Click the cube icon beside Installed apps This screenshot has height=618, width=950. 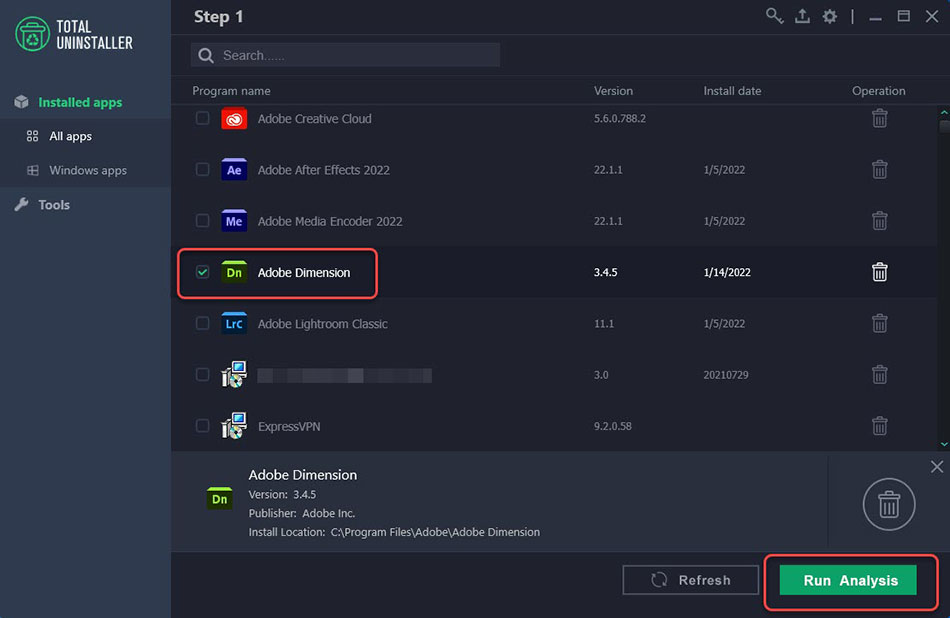point(22,102)
